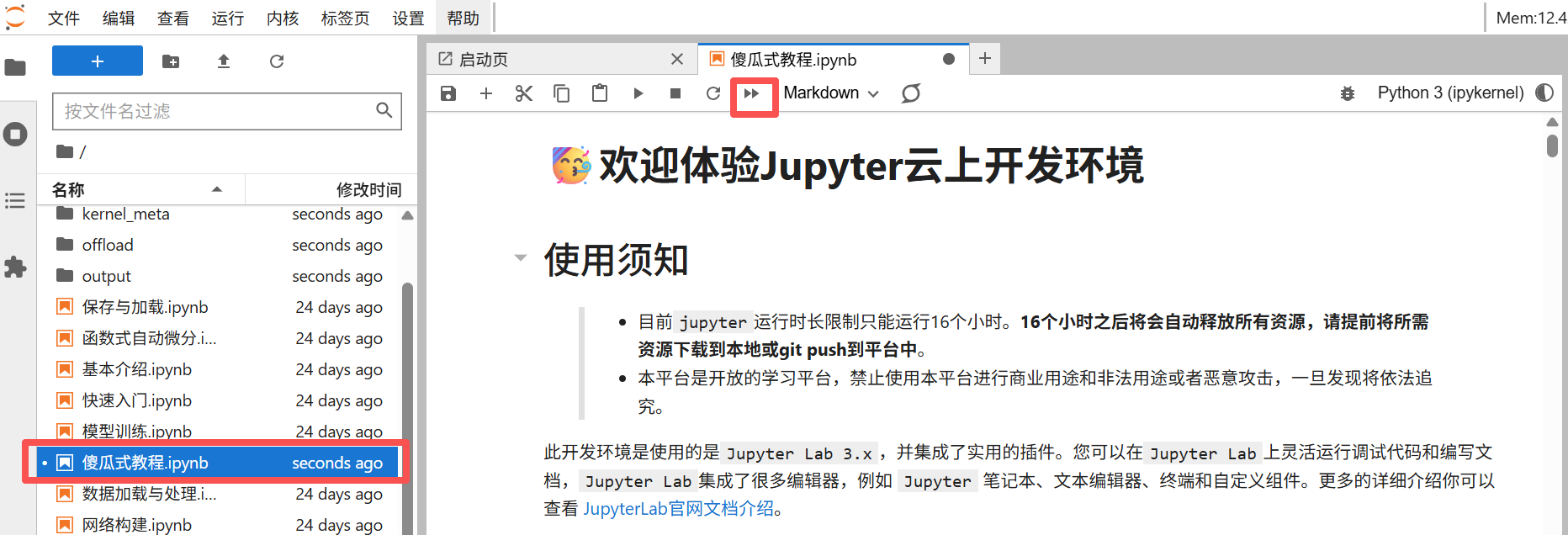This screenshot has width=1568, height=535.
Task: Open the 编辑 menu
Action: click(x=119, y=18)
